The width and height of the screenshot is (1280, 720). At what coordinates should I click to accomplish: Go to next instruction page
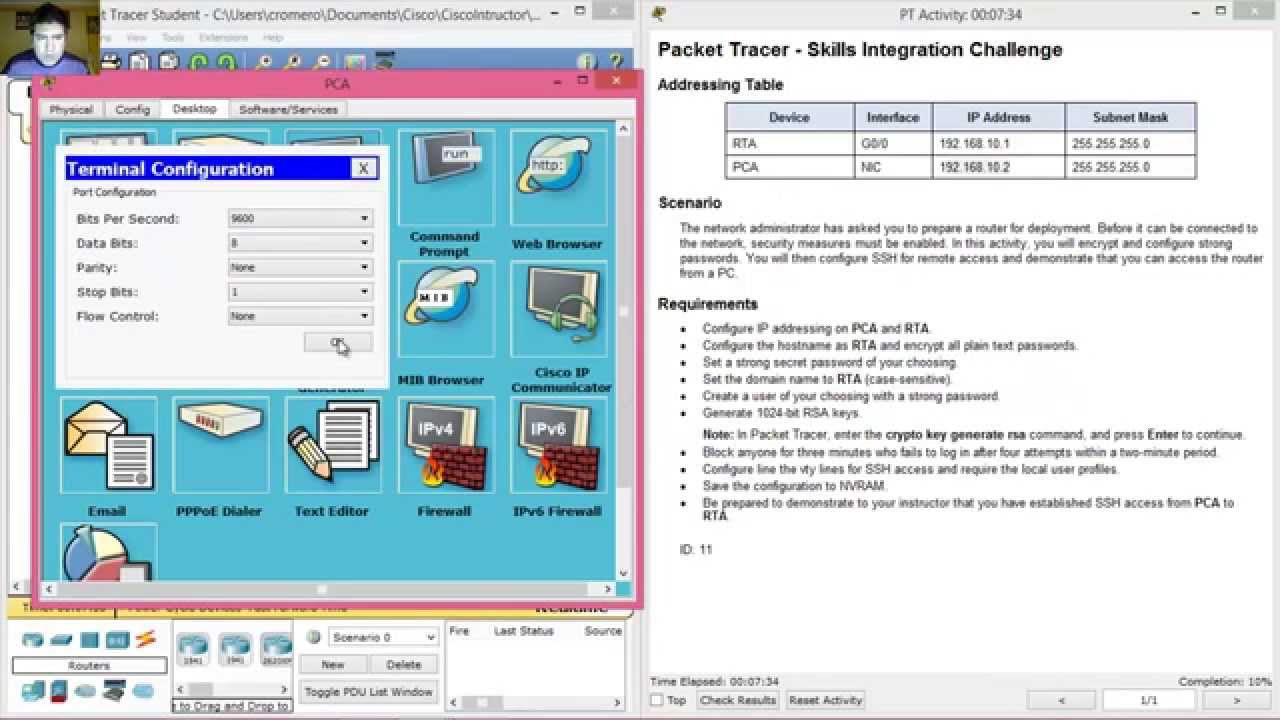point(1237,700)
